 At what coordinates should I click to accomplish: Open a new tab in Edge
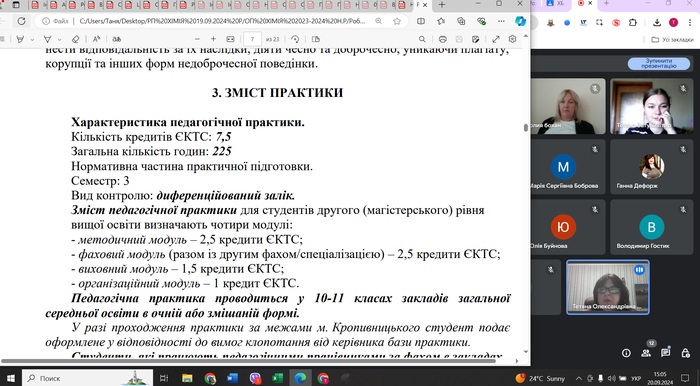coord(442,5)
